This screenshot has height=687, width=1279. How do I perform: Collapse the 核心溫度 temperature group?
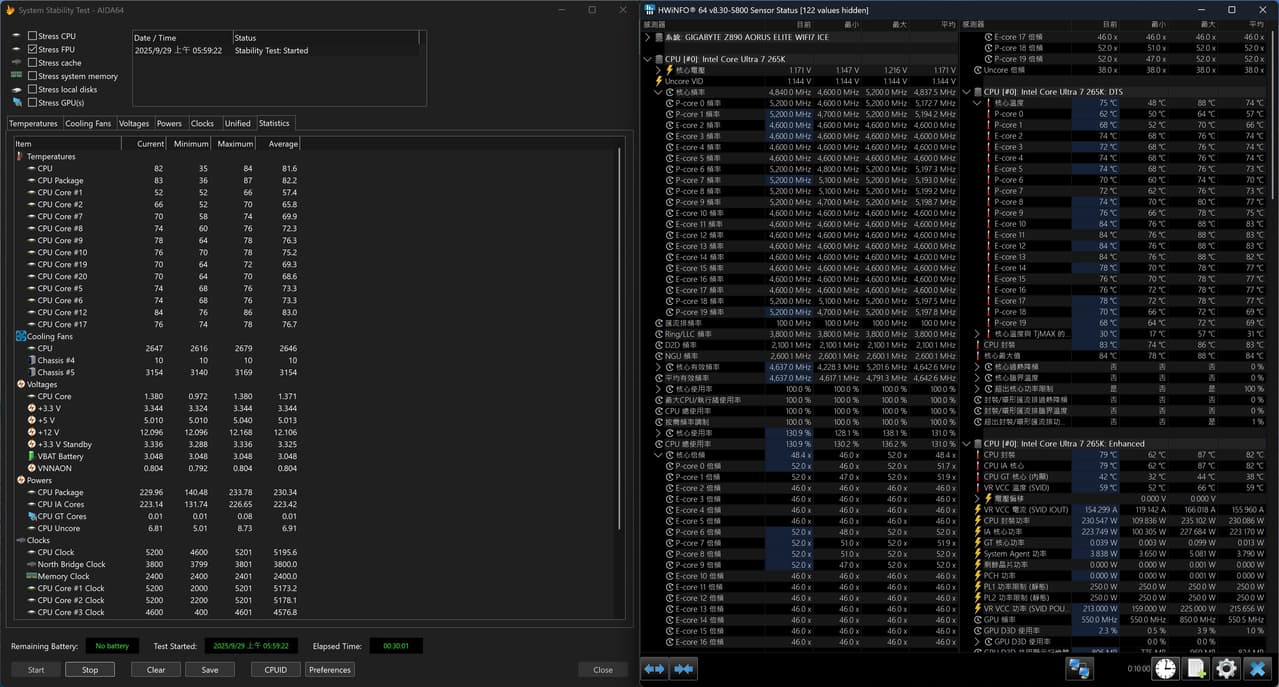tap(977, 103)
